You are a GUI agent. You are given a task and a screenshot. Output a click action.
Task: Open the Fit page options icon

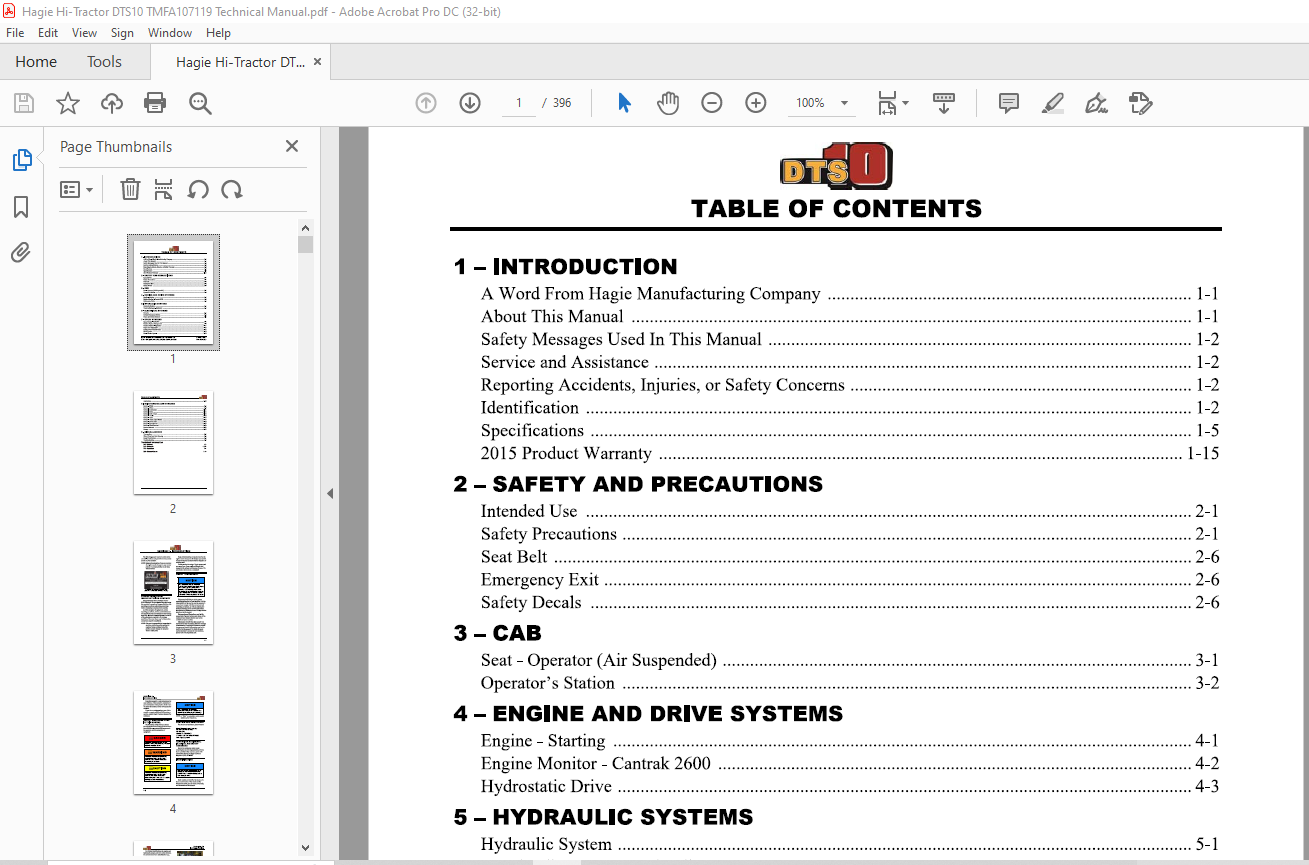coord(892,103)
